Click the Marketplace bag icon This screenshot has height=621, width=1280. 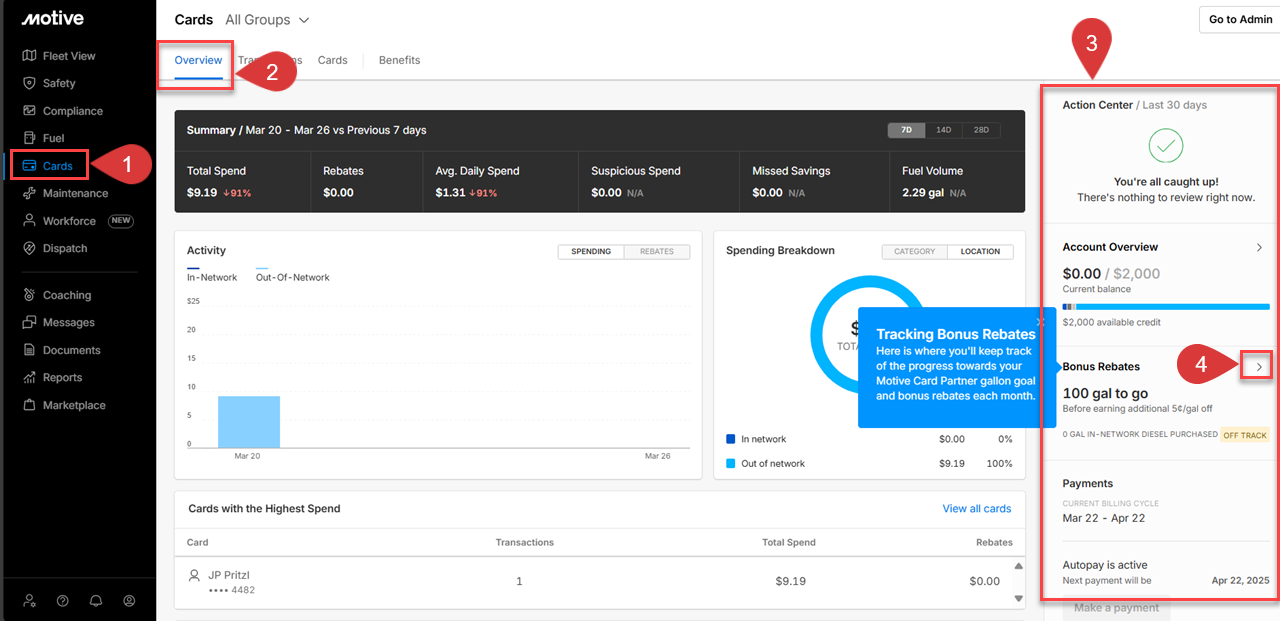[x=29, y=405]
